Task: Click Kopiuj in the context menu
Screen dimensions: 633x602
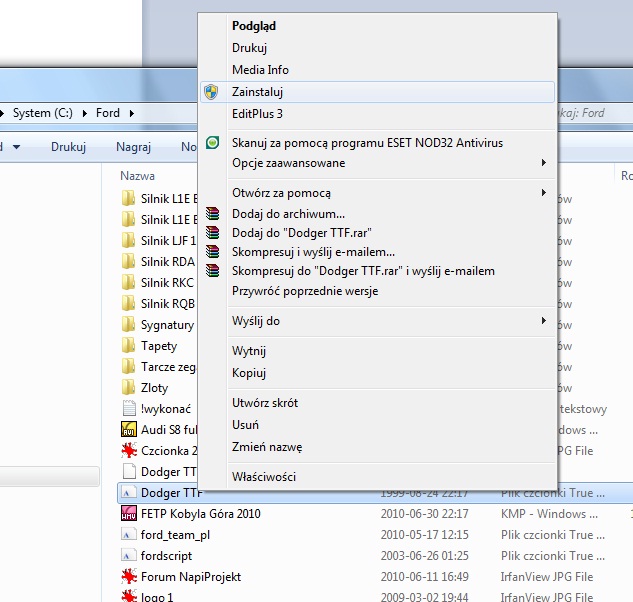Action: (x=249, y=373)
